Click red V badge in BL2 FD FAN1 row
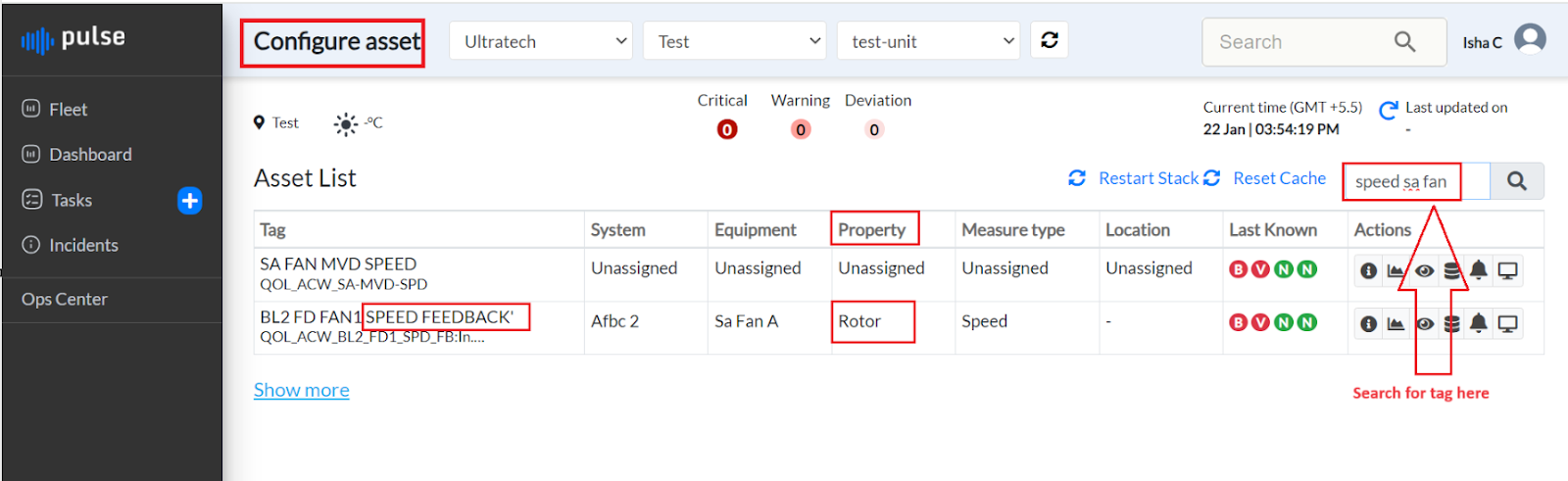The height and width of the screenshot is (481, 1568). click(x=1260, y=322)
